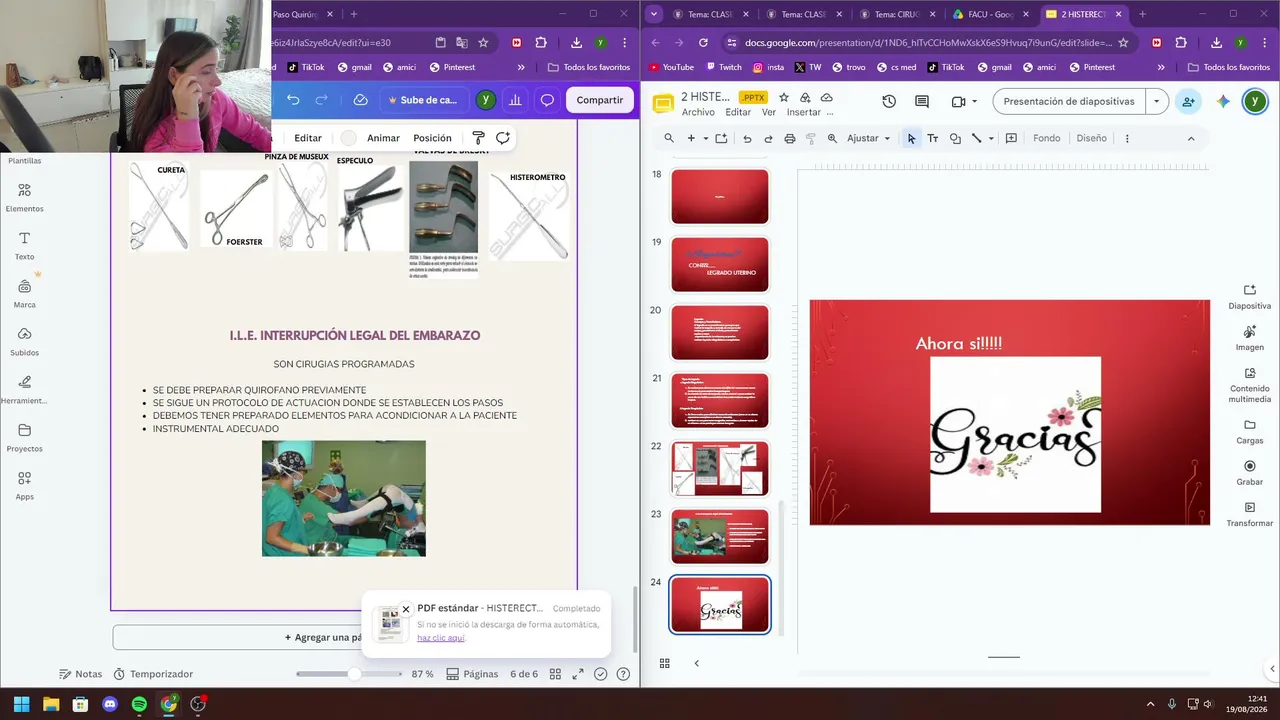This screenshot has height=720, width=1280.
Task: Collapse Slides filmstrip panel arrow
Action: (696, 663)
